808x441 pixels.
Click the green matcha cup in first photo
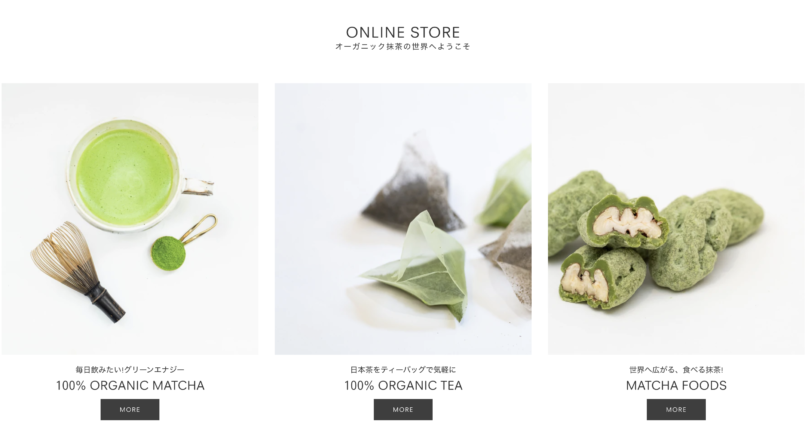coord(126,176)
